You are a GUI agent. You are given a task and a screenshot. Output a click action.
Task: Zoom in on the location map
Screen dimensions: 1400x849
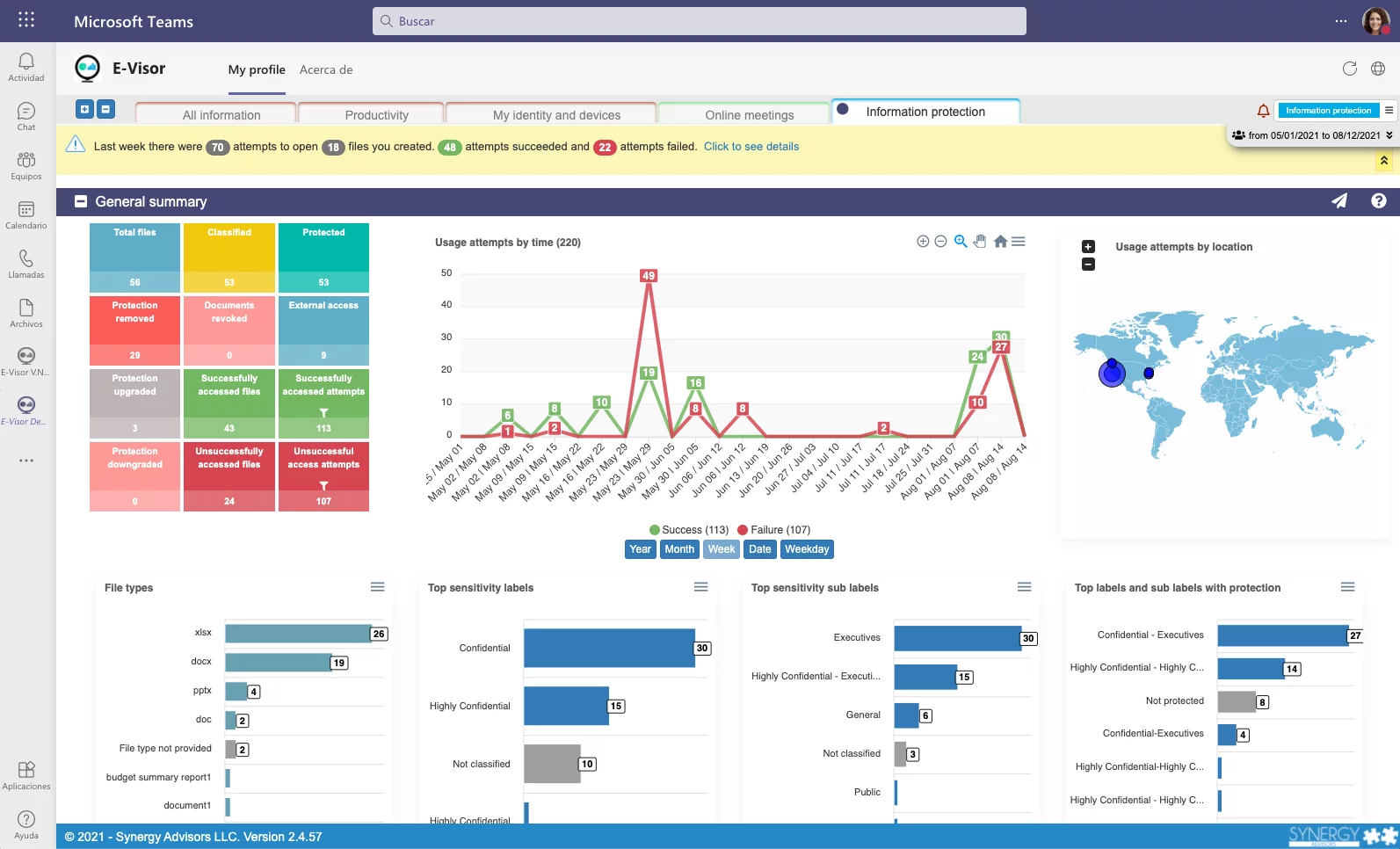[x=1088, y=247]
